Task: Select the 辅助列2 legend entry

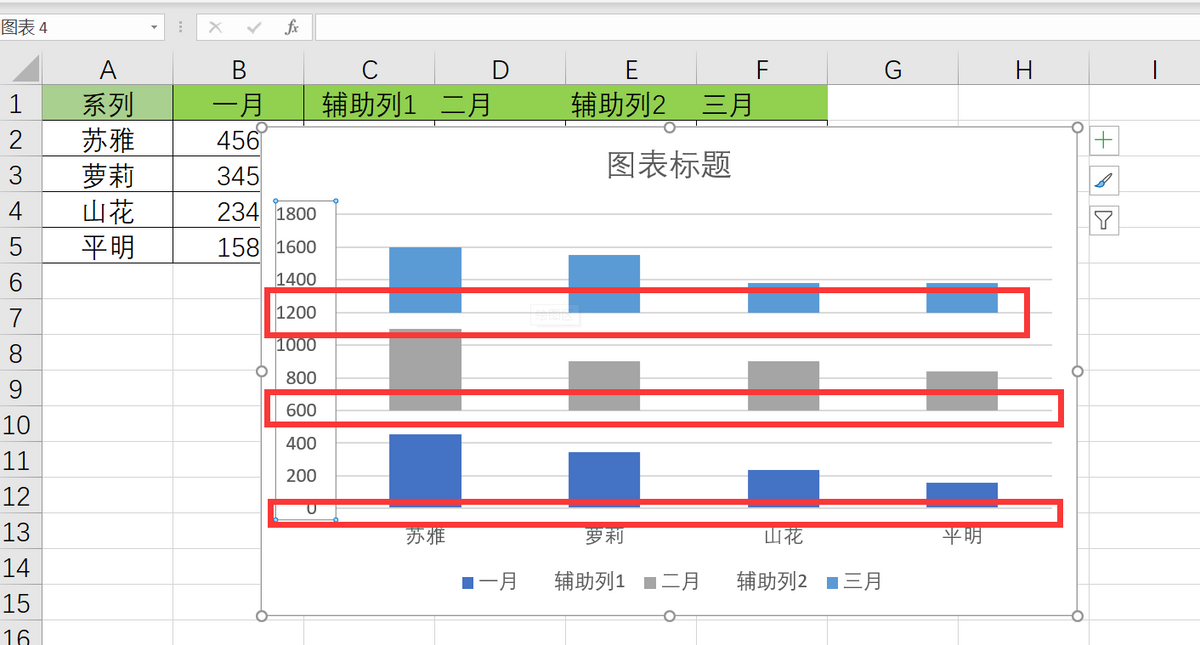Action: [x=772, y=582]
